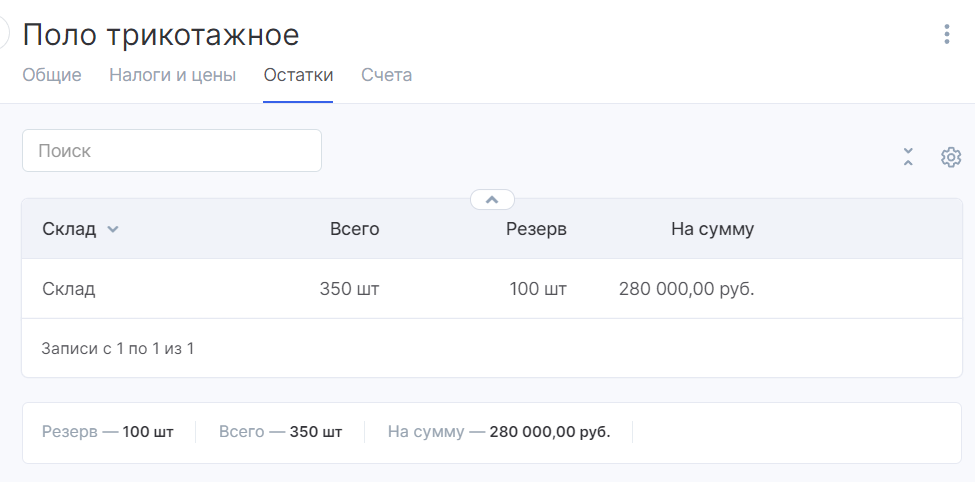Sort by the Всего column header
The image size is (975, 482).
pos(354,229)
